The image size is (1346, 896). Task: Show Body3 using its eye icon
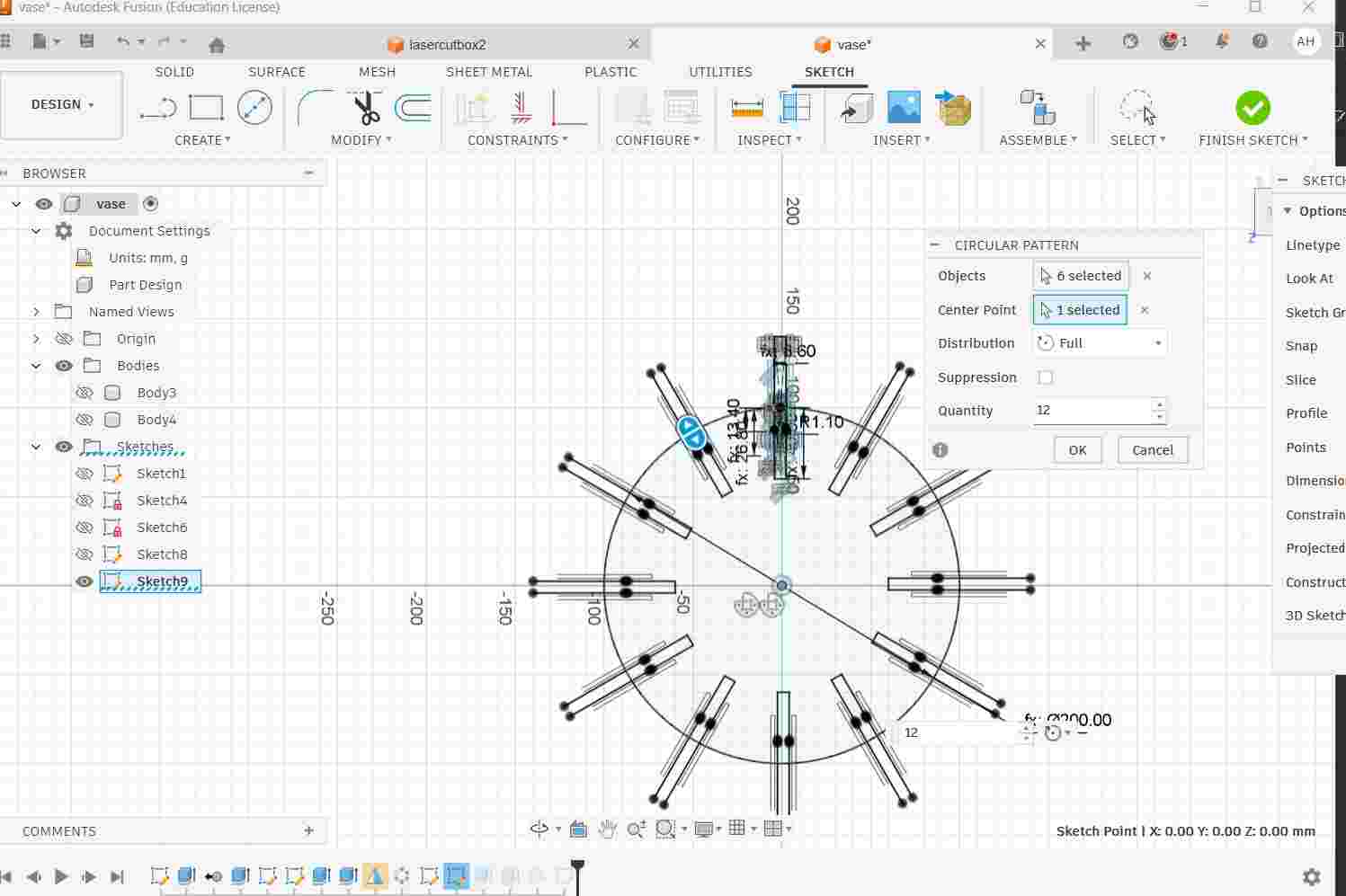pos(85,393)
